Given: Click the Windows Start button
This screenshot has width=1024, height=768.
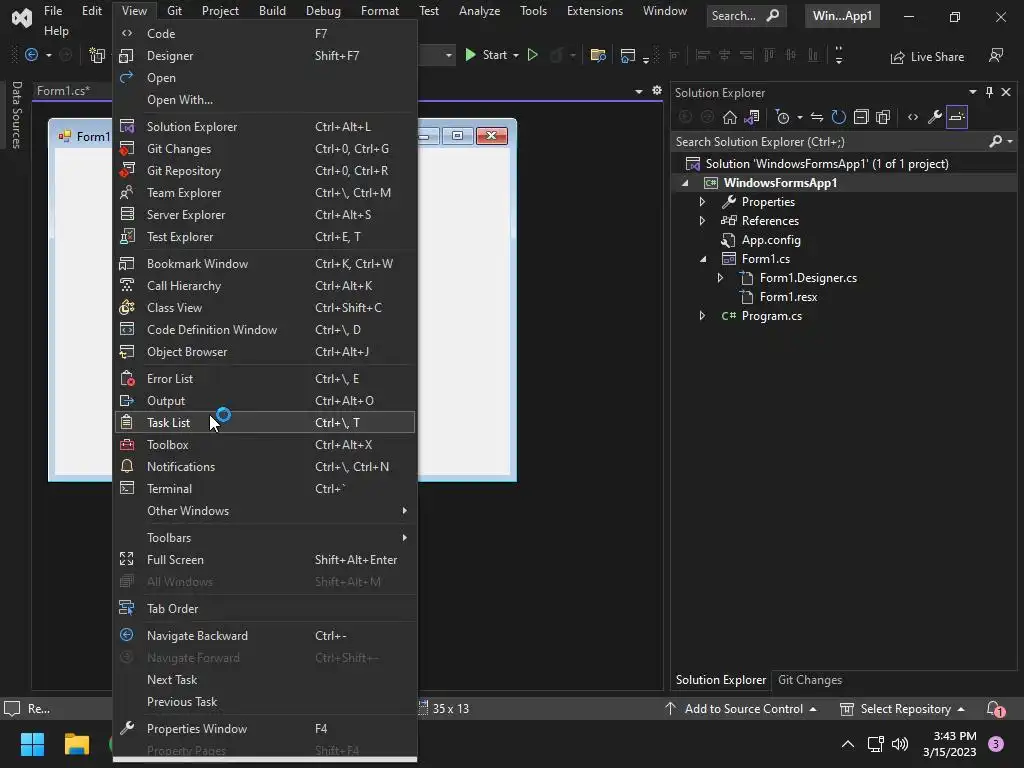Looking at the screenshot, I should coord(32,744).
